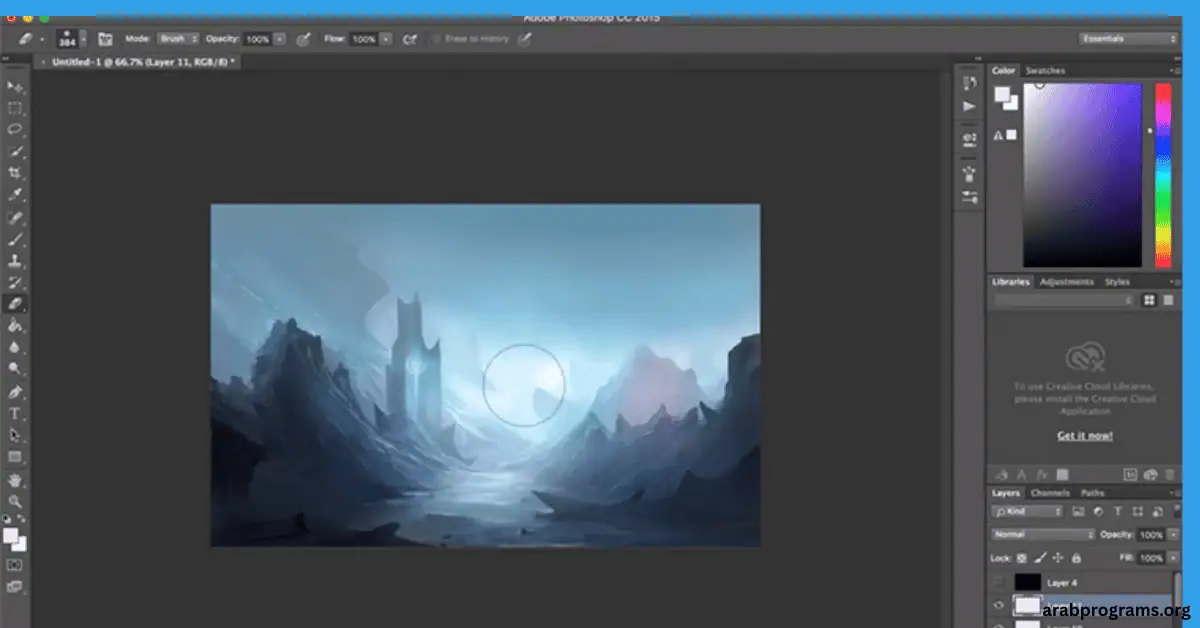Select the Path Selection tool
Screen dimensions: 1200x628
click(15, 435)
